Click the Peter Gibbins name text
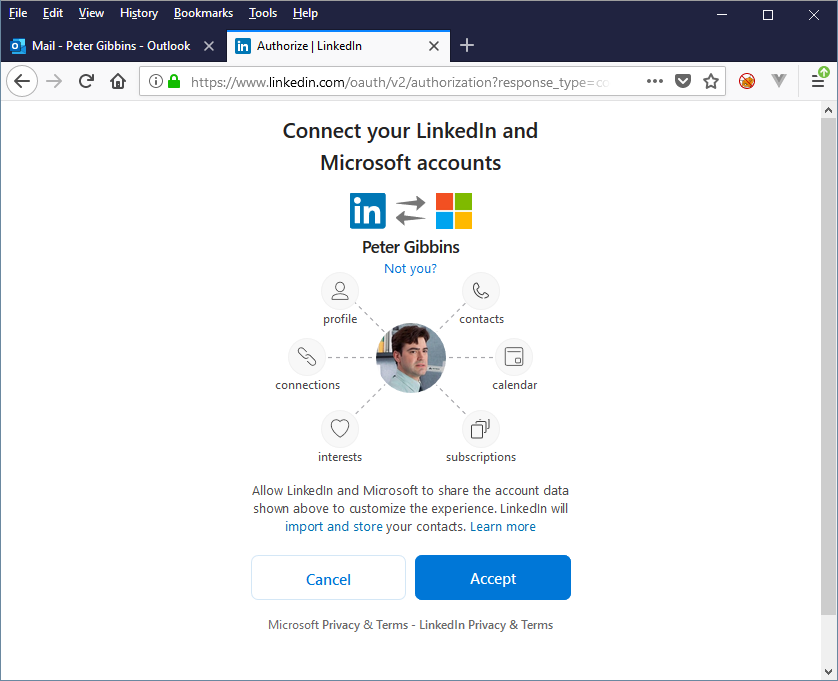The width and height of the screenshot is (838, 681). click(x=410, y=247)
